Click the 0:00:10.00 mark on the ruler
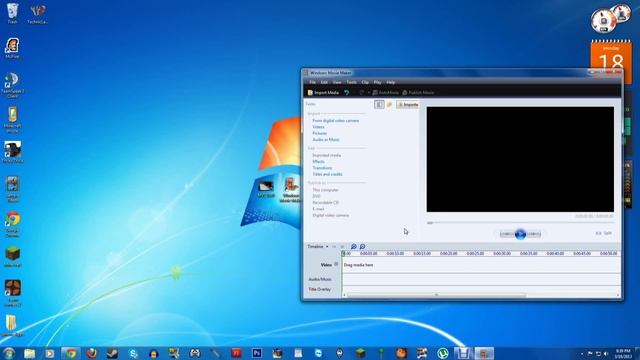 click(395, 253)
